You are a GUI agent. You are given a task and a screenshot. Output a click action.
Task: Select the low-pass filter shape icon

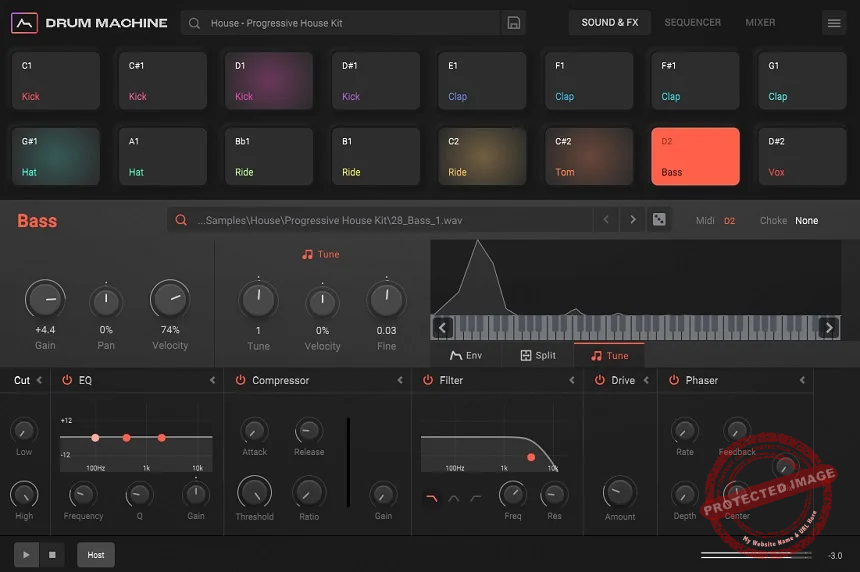(432, 498)
